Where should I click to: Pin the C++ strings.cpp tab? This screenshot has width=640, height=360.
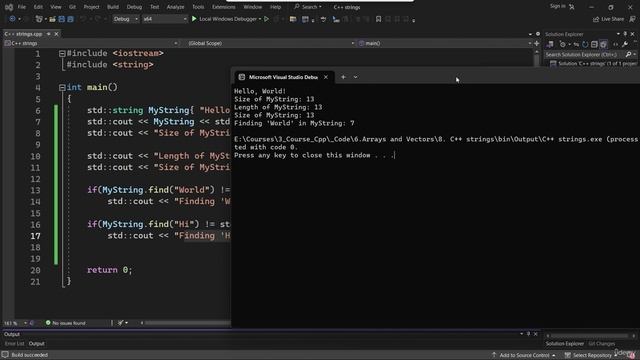tap(49, 34)
